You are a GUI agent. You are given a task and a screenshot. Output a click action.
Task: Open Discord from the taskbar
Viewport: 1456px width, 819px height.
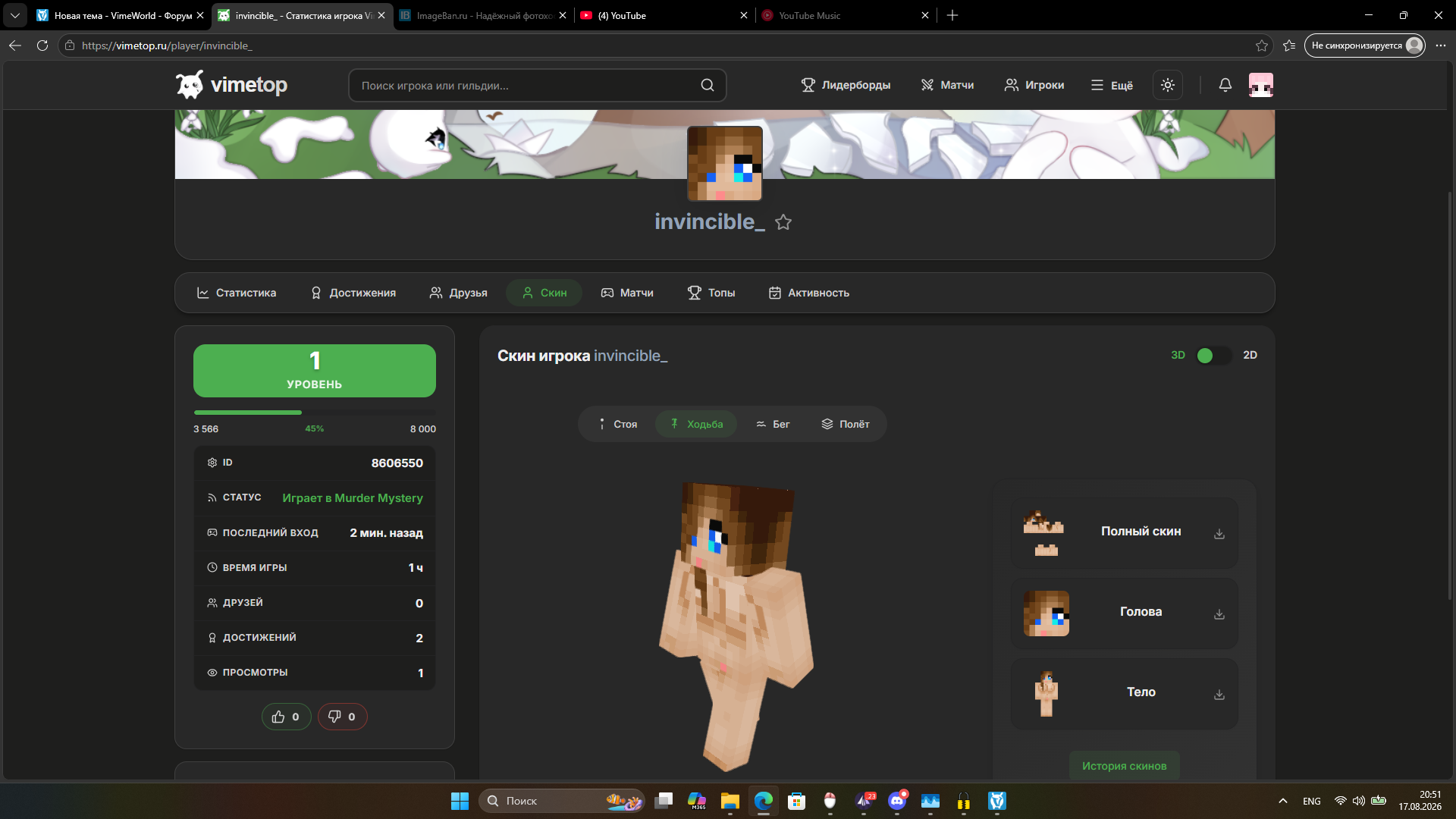[897, 801]
